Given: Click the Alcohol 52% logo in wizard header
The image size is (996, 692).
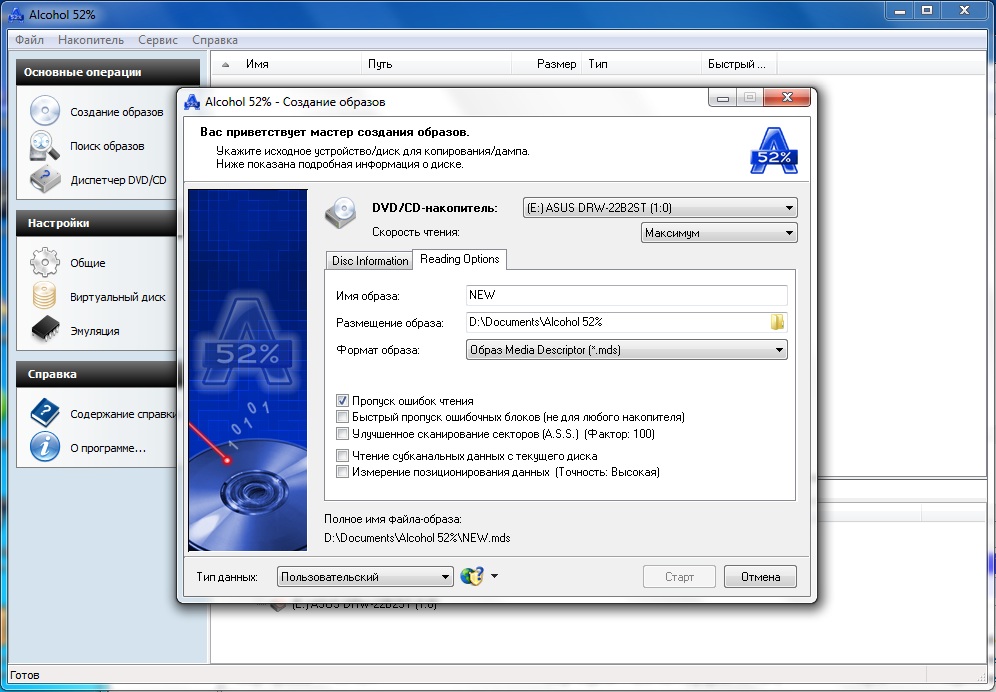Looking at the screenshot, I should coord(774,151).
